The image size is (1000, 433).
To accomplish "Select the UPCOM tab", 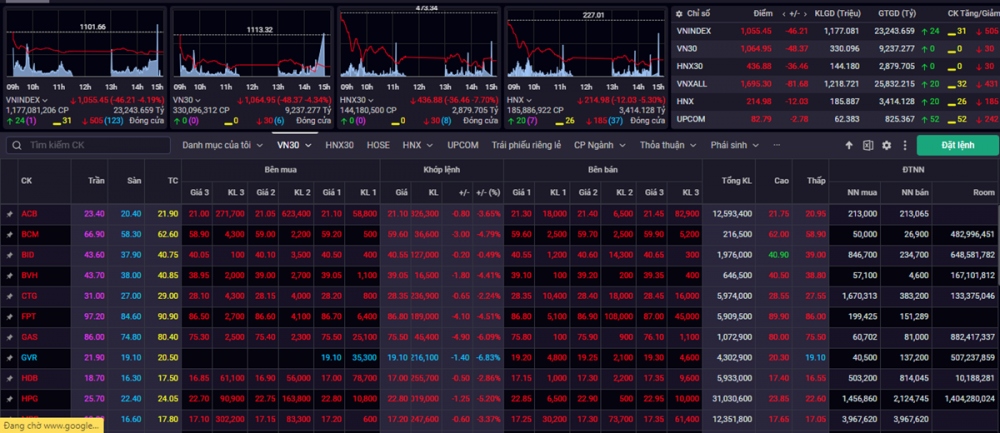I will coord(462,145).
